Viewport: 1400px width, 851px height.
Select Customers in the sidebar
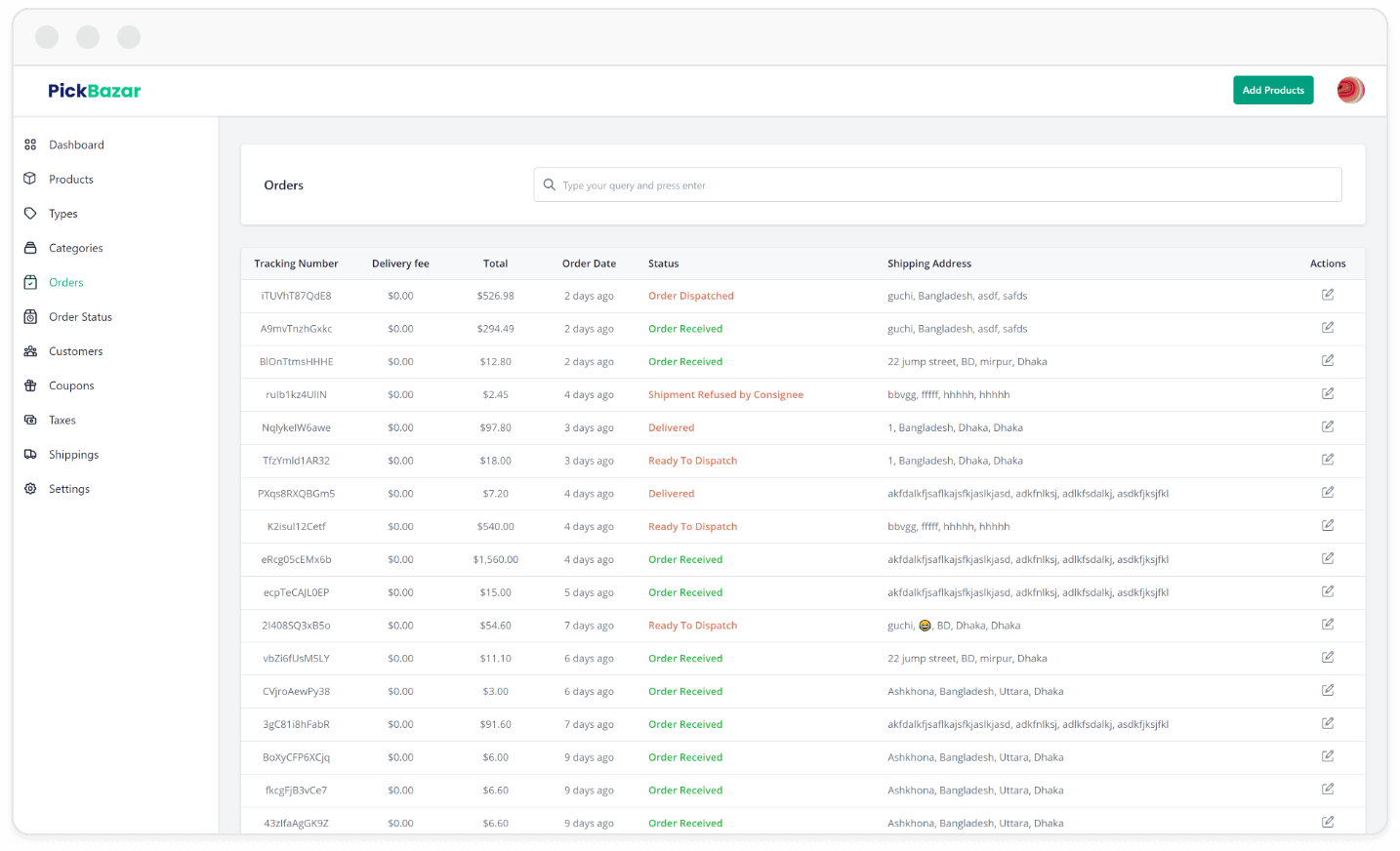click(x=75, y=351)
